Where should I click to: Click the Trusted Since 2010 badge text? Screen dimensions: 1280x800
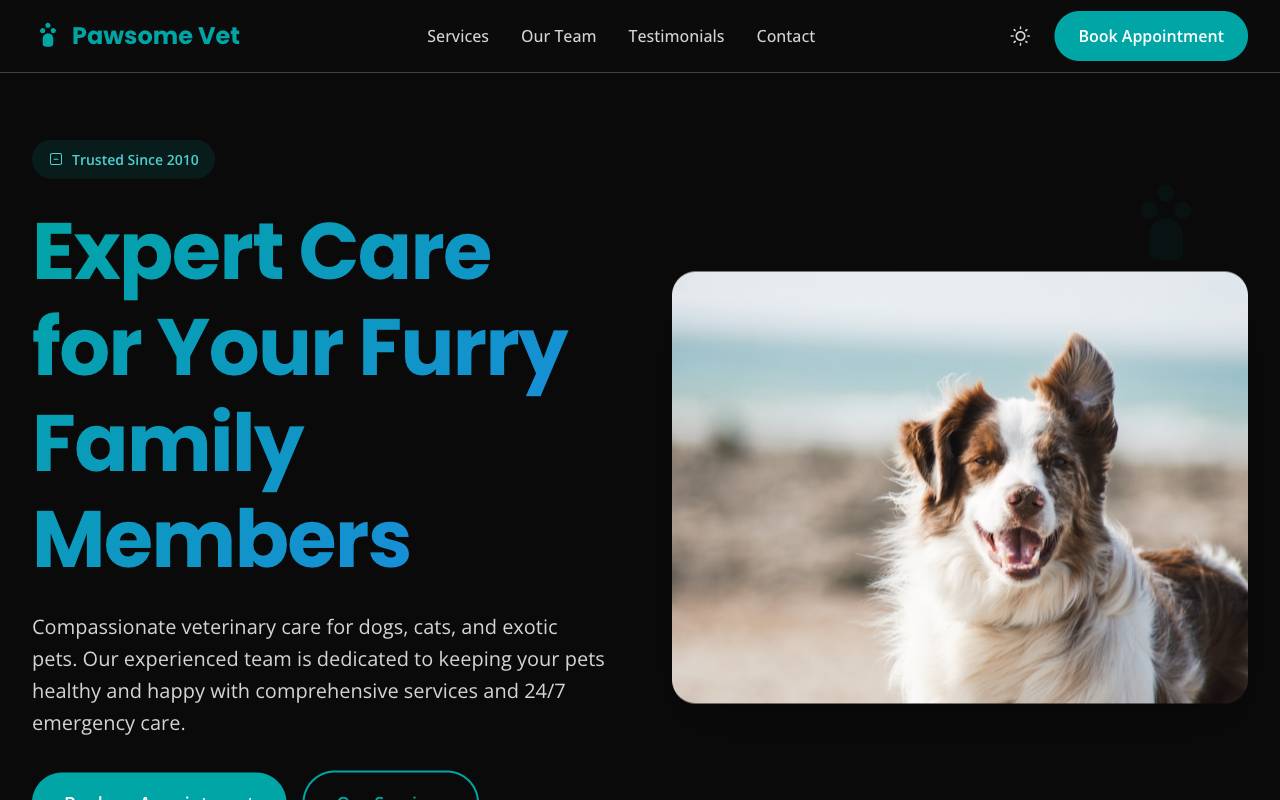pyautogui.click(x=135, y=160)
